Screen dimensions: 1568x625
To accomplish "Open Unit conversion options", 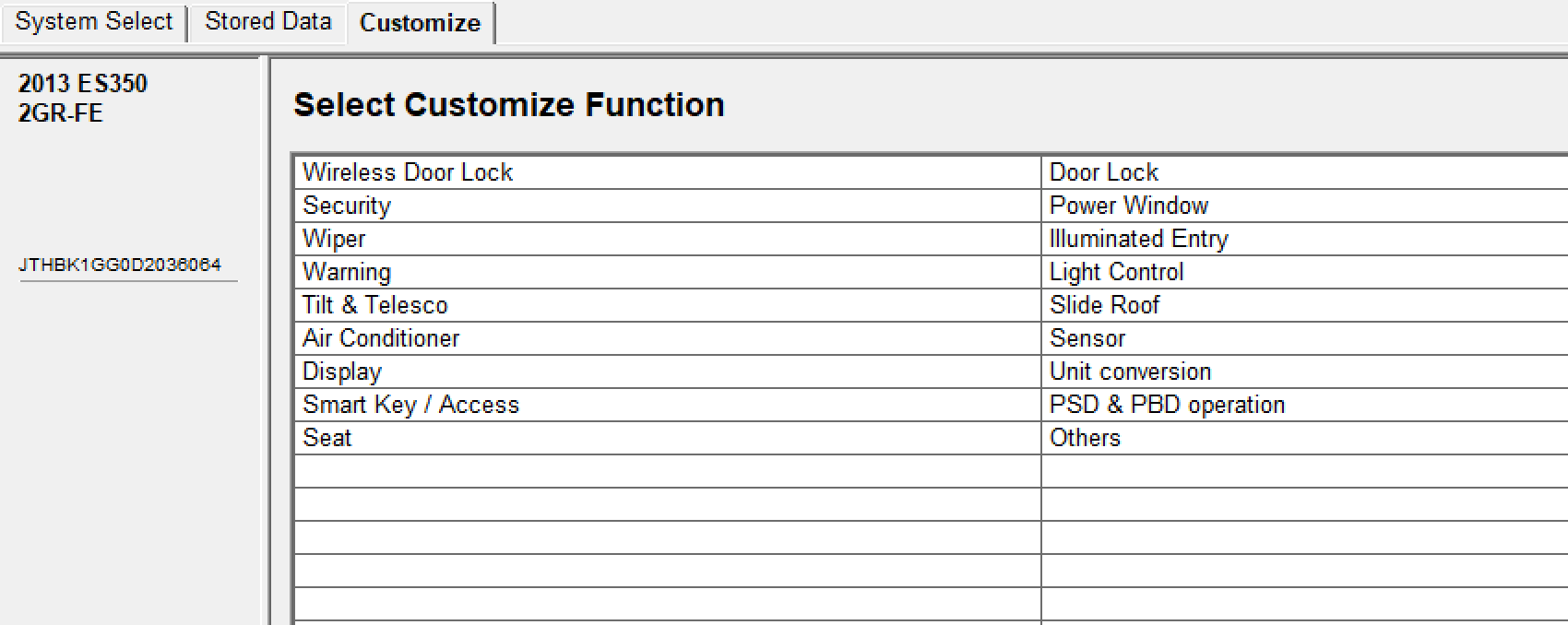I will (x=1131, y=371).
